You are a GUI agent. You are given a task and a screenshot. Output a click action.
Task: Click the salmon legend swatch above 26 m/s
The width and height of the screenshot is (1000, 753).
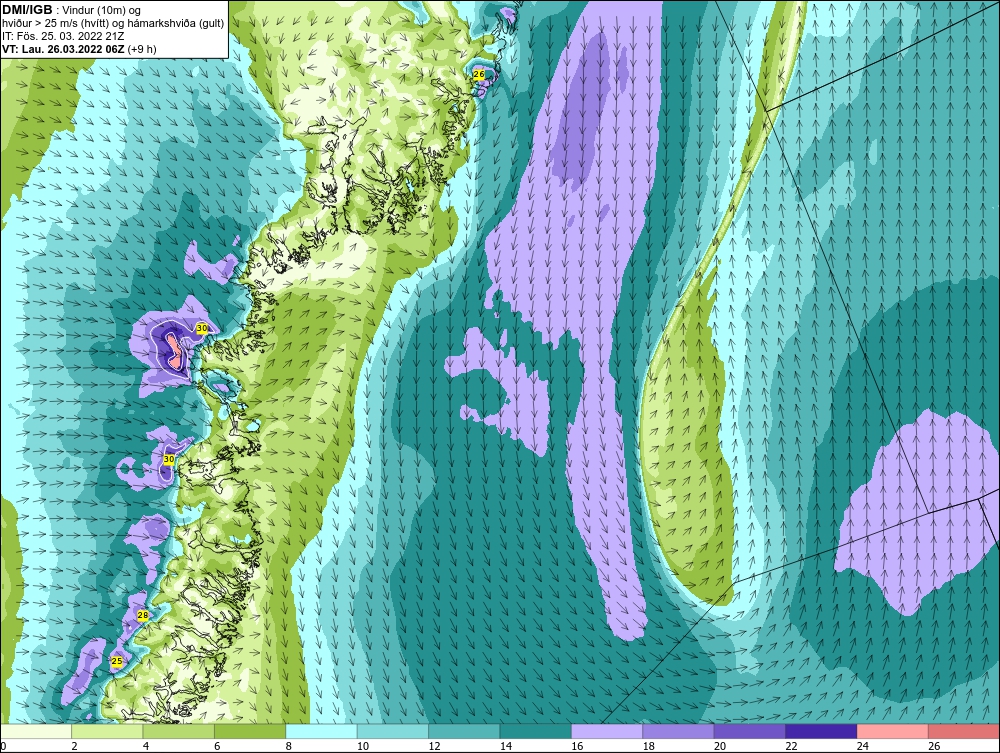tap(964, 731)
